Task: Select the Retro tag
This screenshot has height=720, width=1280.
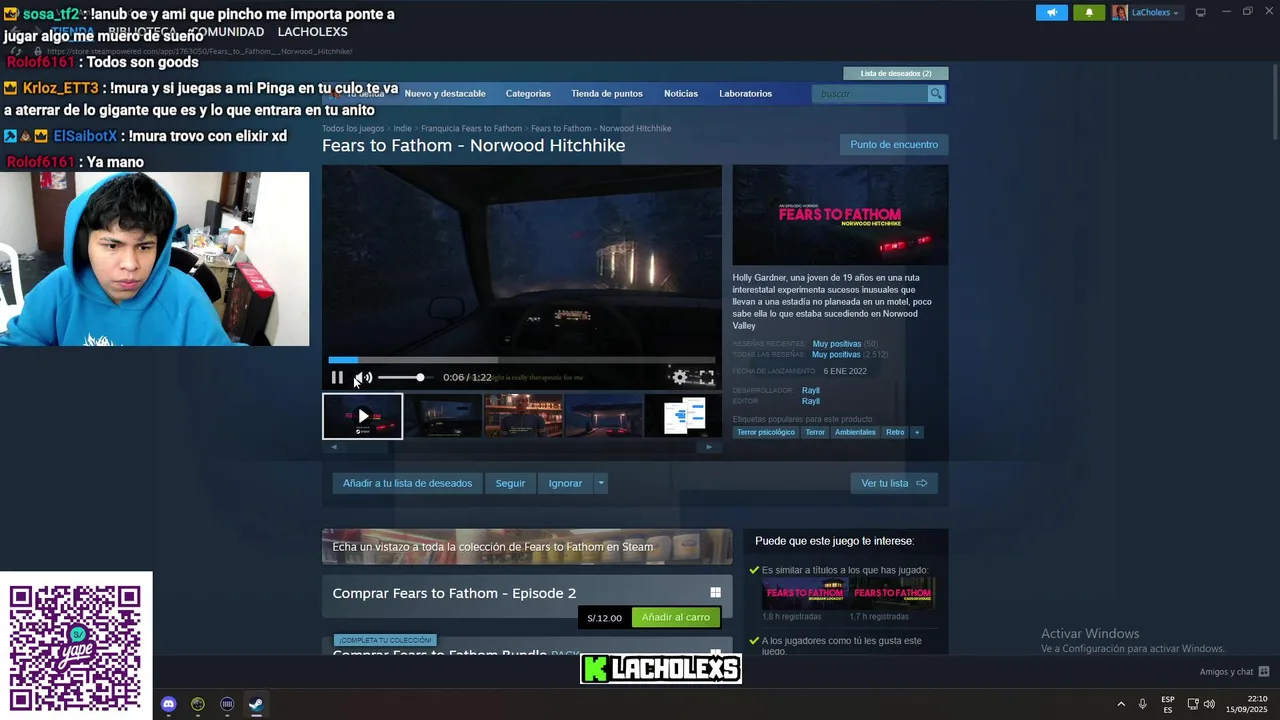Action: point(895,432)
